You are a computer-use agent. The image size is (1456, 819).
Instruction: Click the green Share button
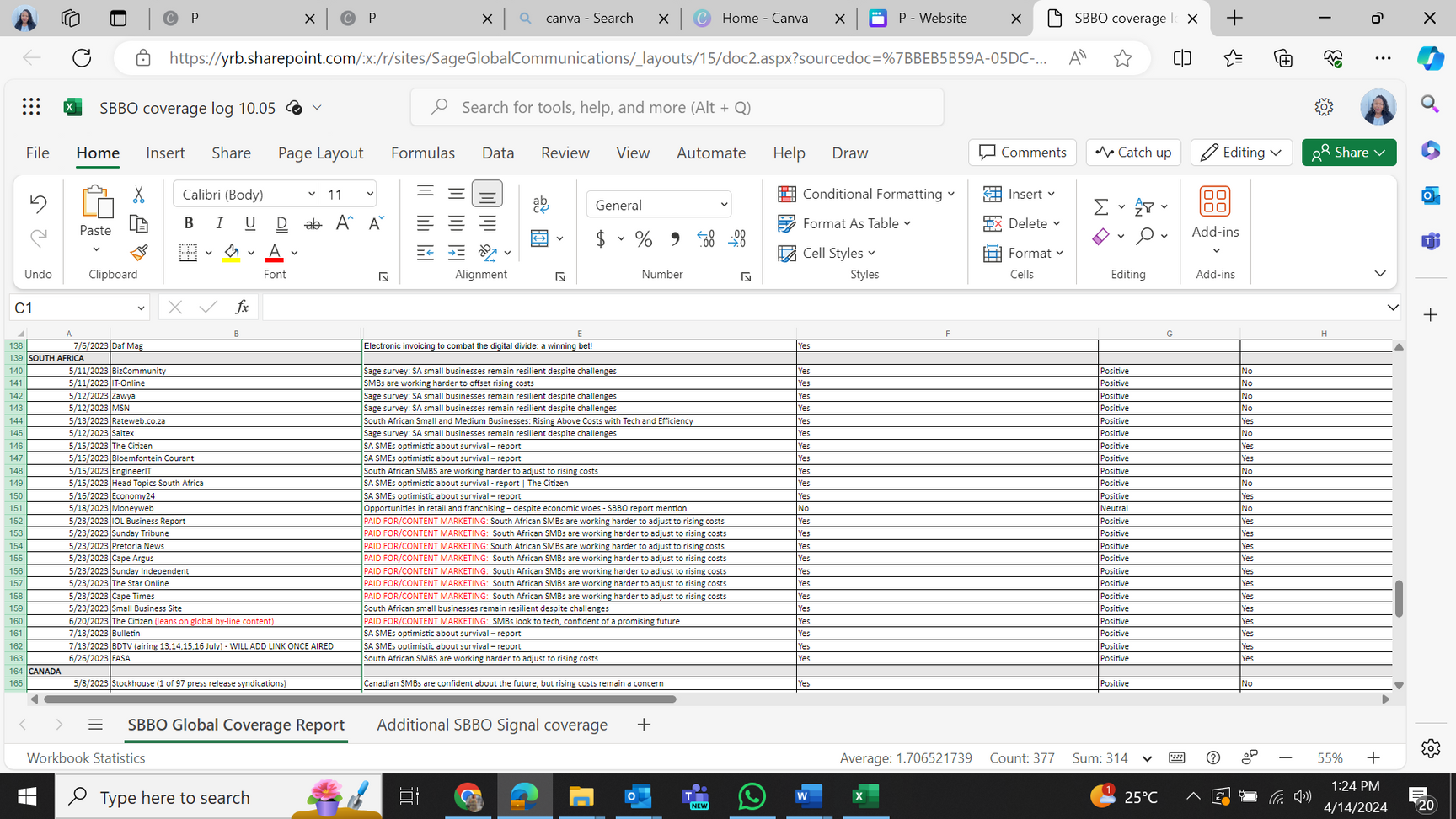1349,153
